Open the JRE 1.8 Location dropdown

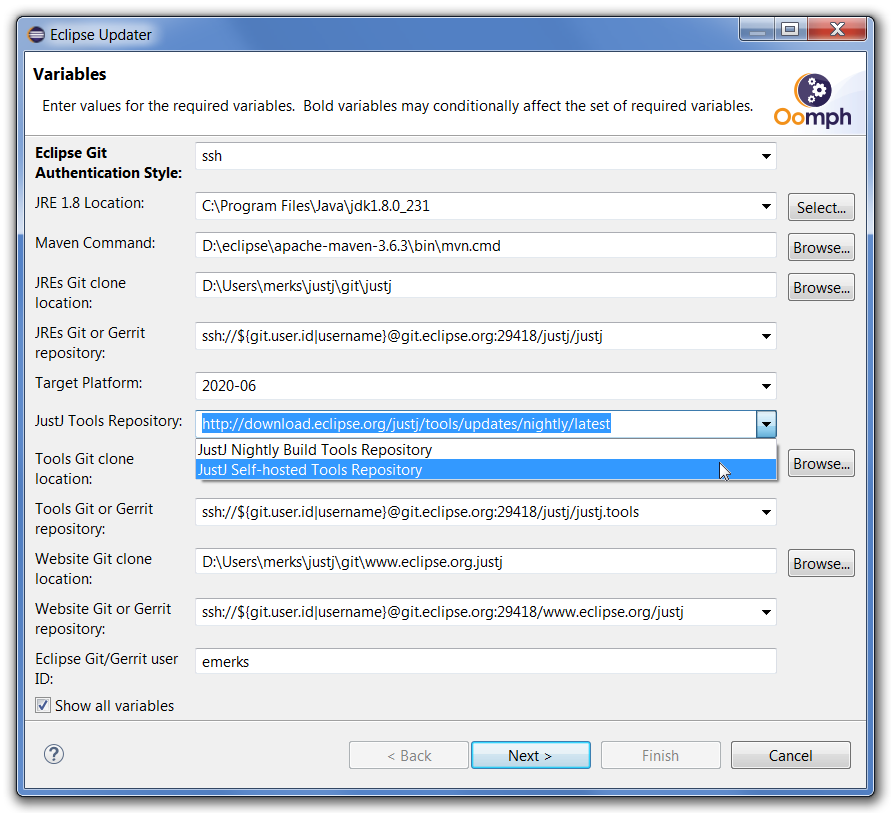[x=766, y=207]
